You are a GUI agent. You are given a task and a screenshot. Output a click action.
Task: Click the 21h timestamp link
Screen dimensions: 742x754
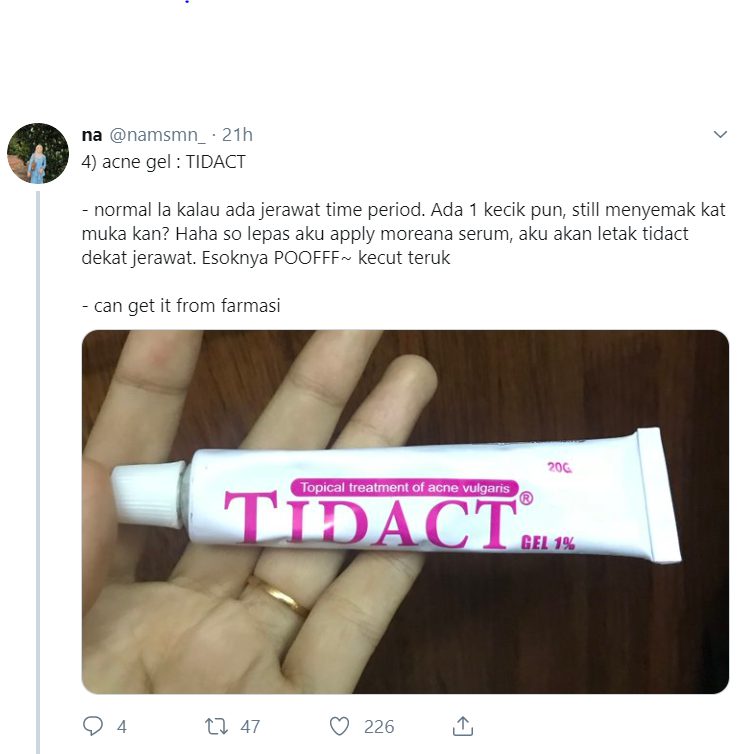pos(237,134)
